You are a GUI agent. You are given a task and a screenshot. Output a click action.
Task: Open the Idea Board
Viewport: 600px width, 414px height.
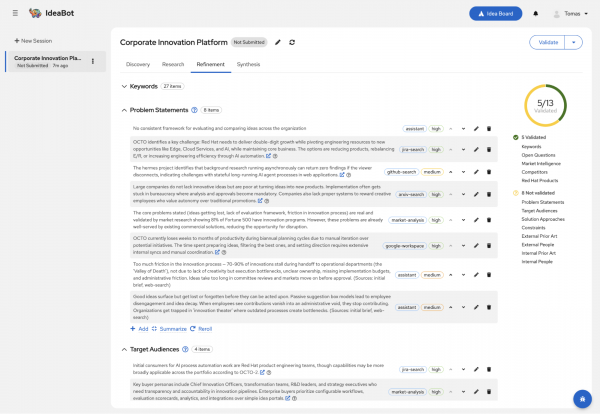tap(496, 14)
